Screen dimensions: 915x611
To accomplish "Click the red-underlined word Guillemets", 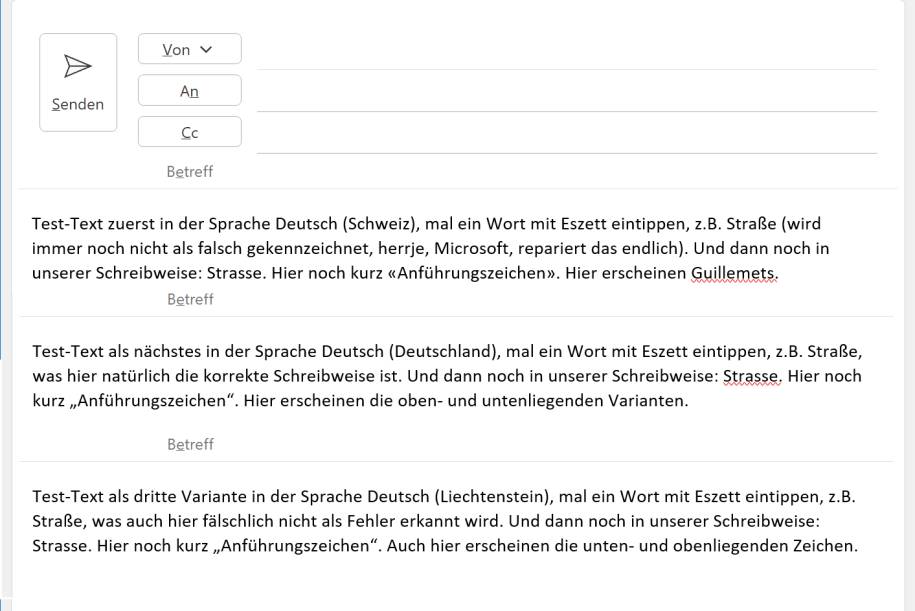I will (735, 273).
